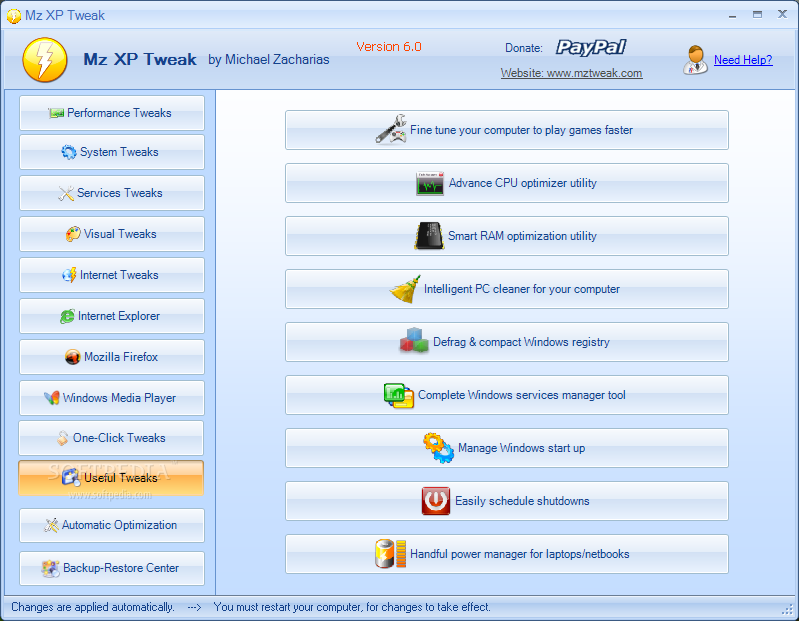Open Mozilla Firefox tweaks

(x=112, y=357)
